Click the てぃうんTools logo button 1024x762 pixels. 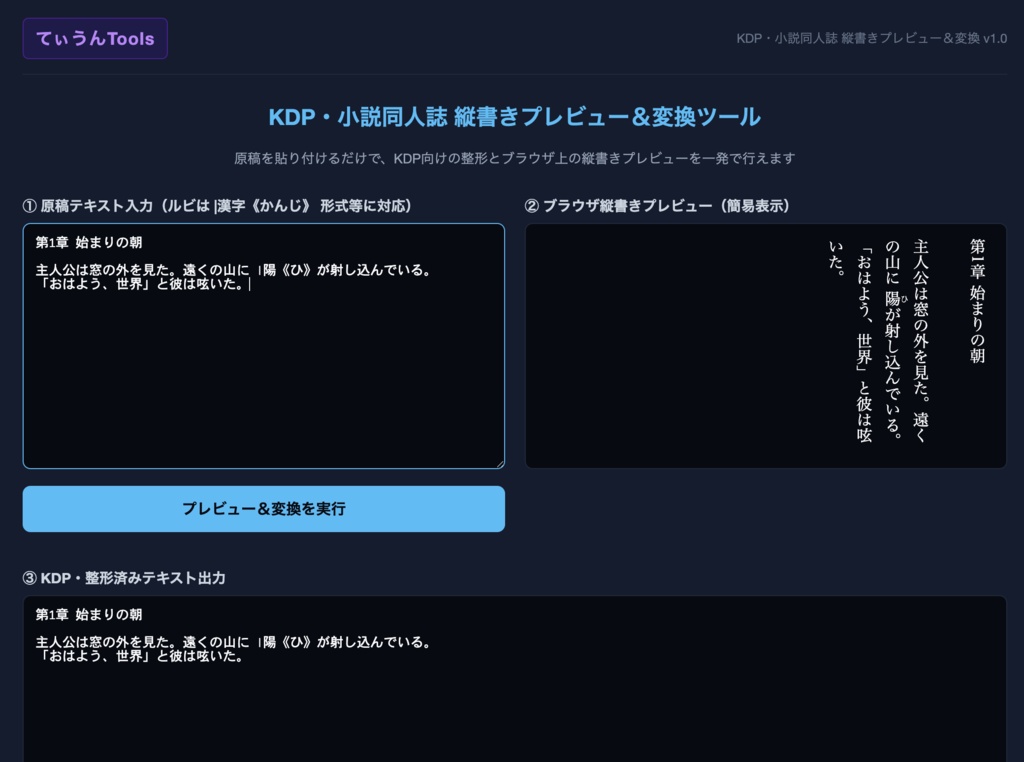[95, 39]
